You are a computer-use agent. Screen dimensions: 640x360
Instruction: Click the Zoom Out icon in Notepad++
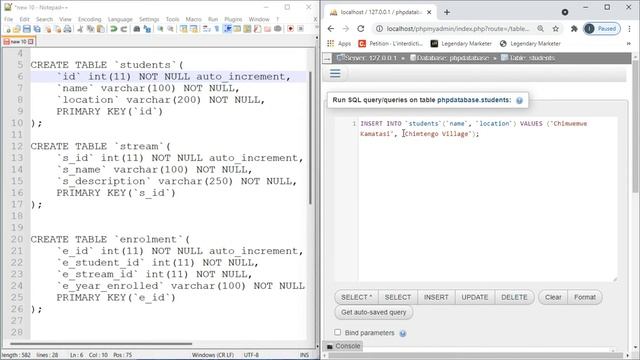tap(170, 29)
